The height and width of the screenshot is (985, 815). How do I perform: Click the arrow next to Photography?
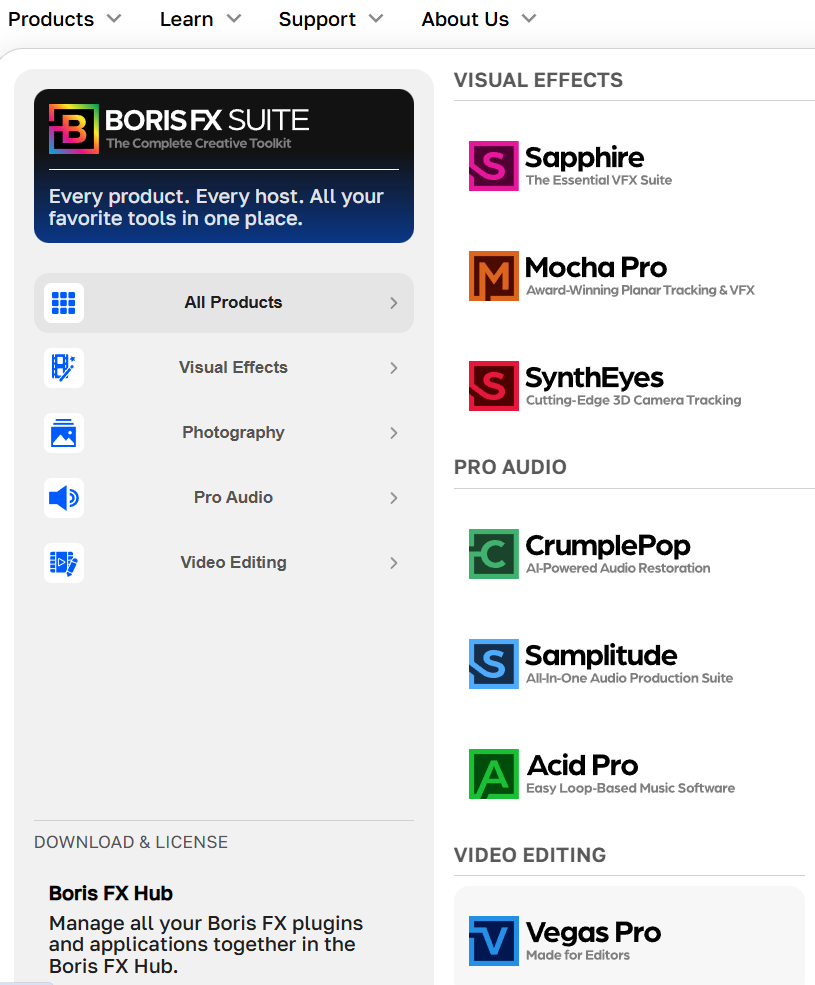(x=393, y=433)
